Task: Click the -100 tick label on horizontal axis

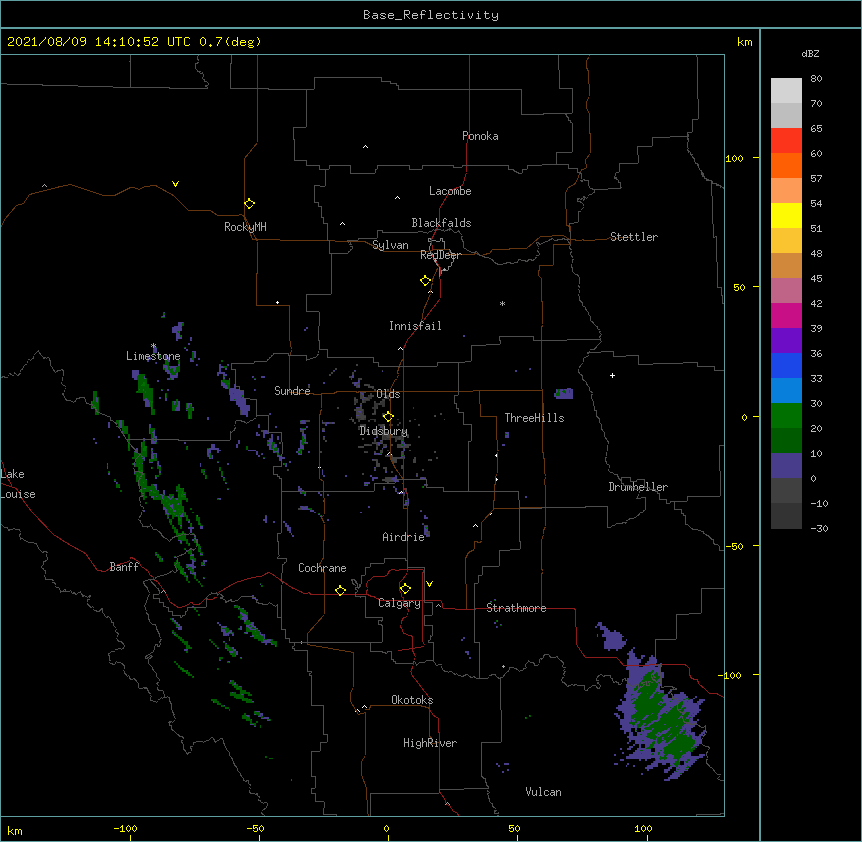Action: tap(125, 828)
